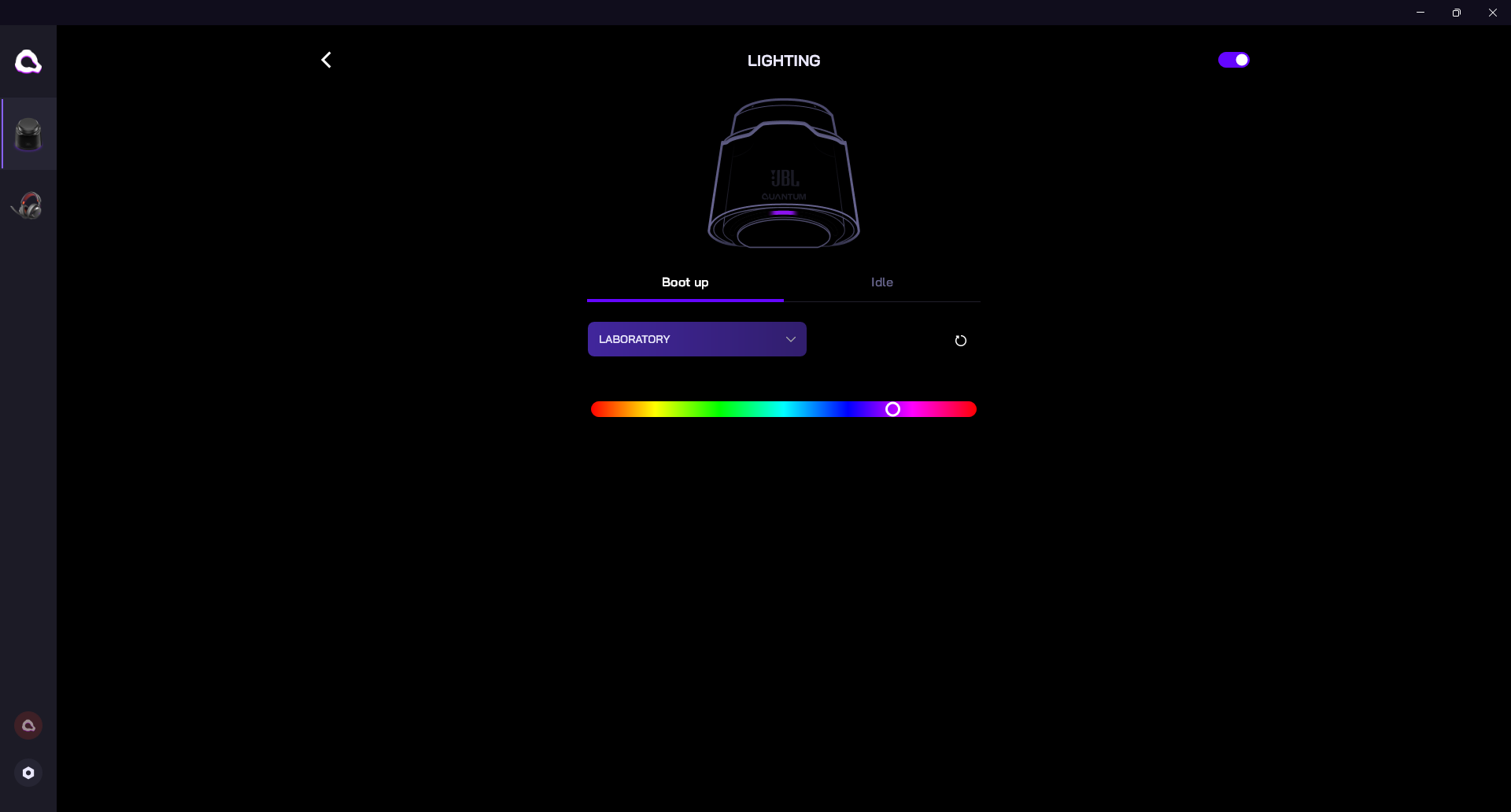The width and height of the screenshot is (1511, 812).
Task: Switch to the Idle tab
Action: (882, 282)
